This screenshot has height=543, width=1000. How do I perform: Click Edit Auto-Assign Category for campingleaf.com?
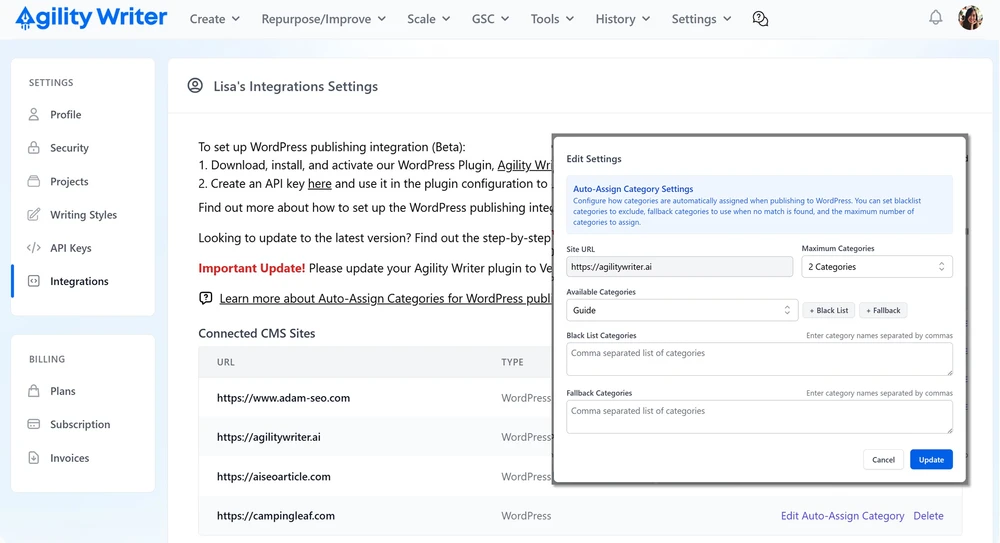[x=842, y=516]
